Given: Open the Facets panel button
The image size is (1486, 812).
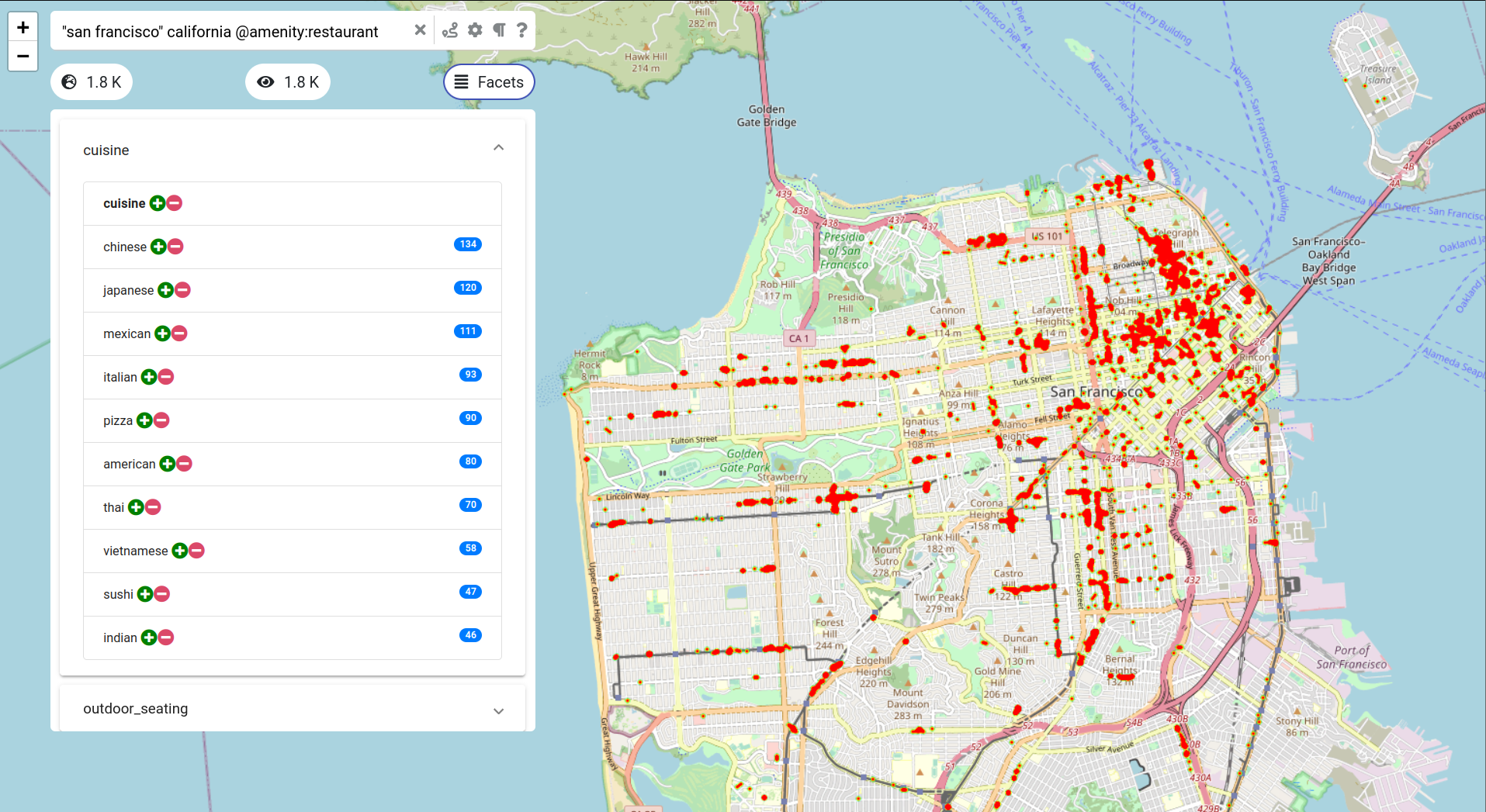Looking at the screenshot, I should click(489, 82).
